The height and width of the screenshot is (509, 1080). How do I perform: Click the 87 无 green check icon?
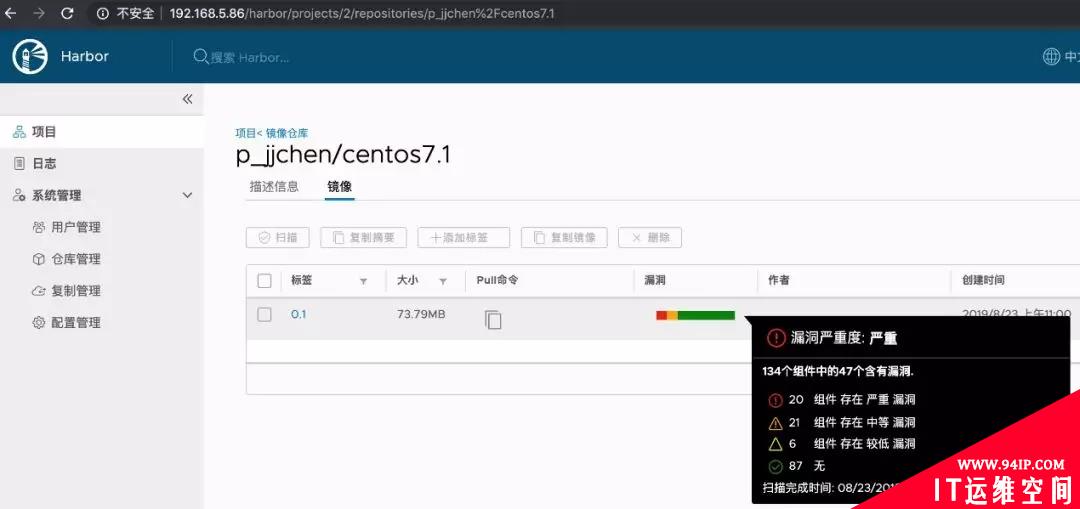click(776, 466)
